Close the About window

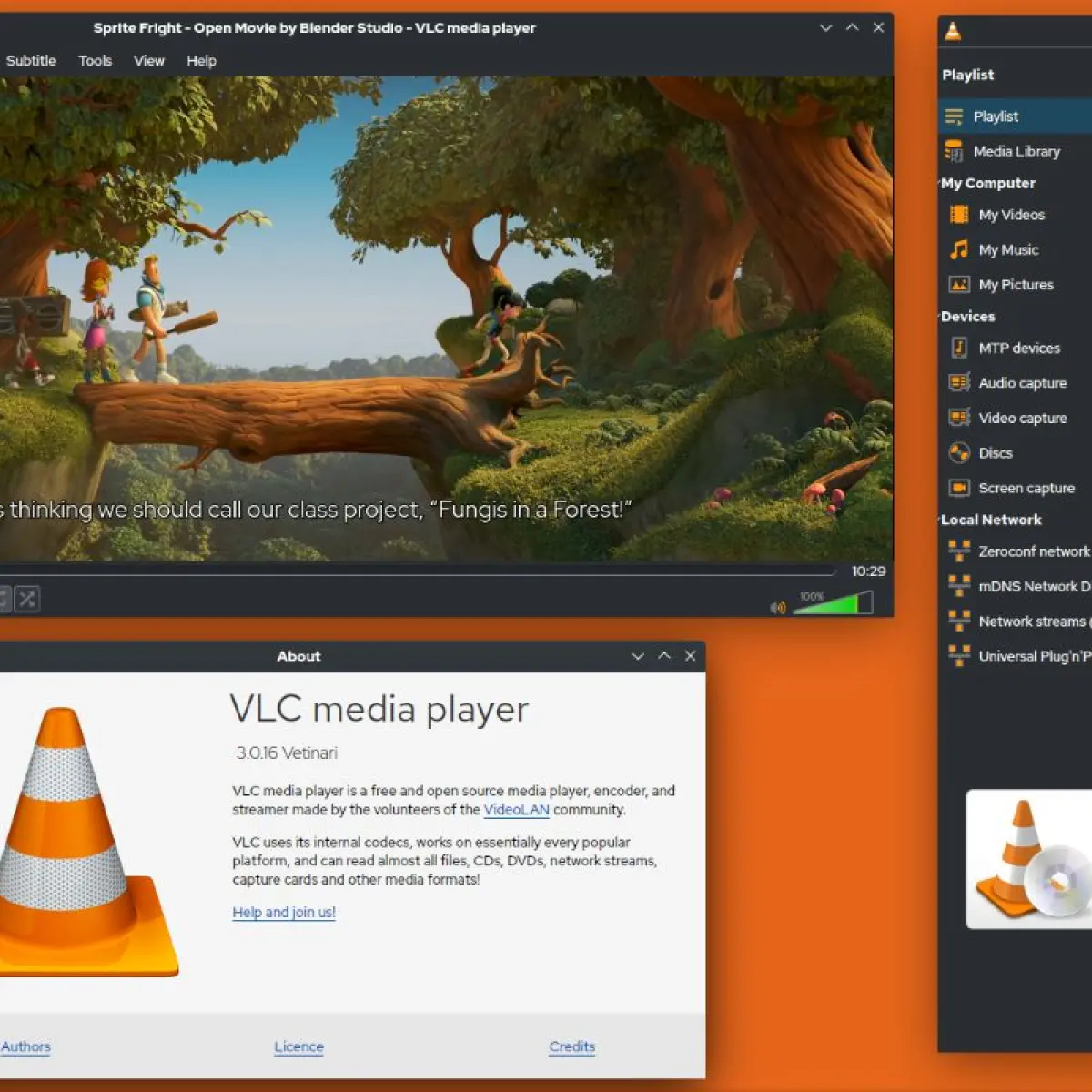pyautogui.click(x=691, y=656)
